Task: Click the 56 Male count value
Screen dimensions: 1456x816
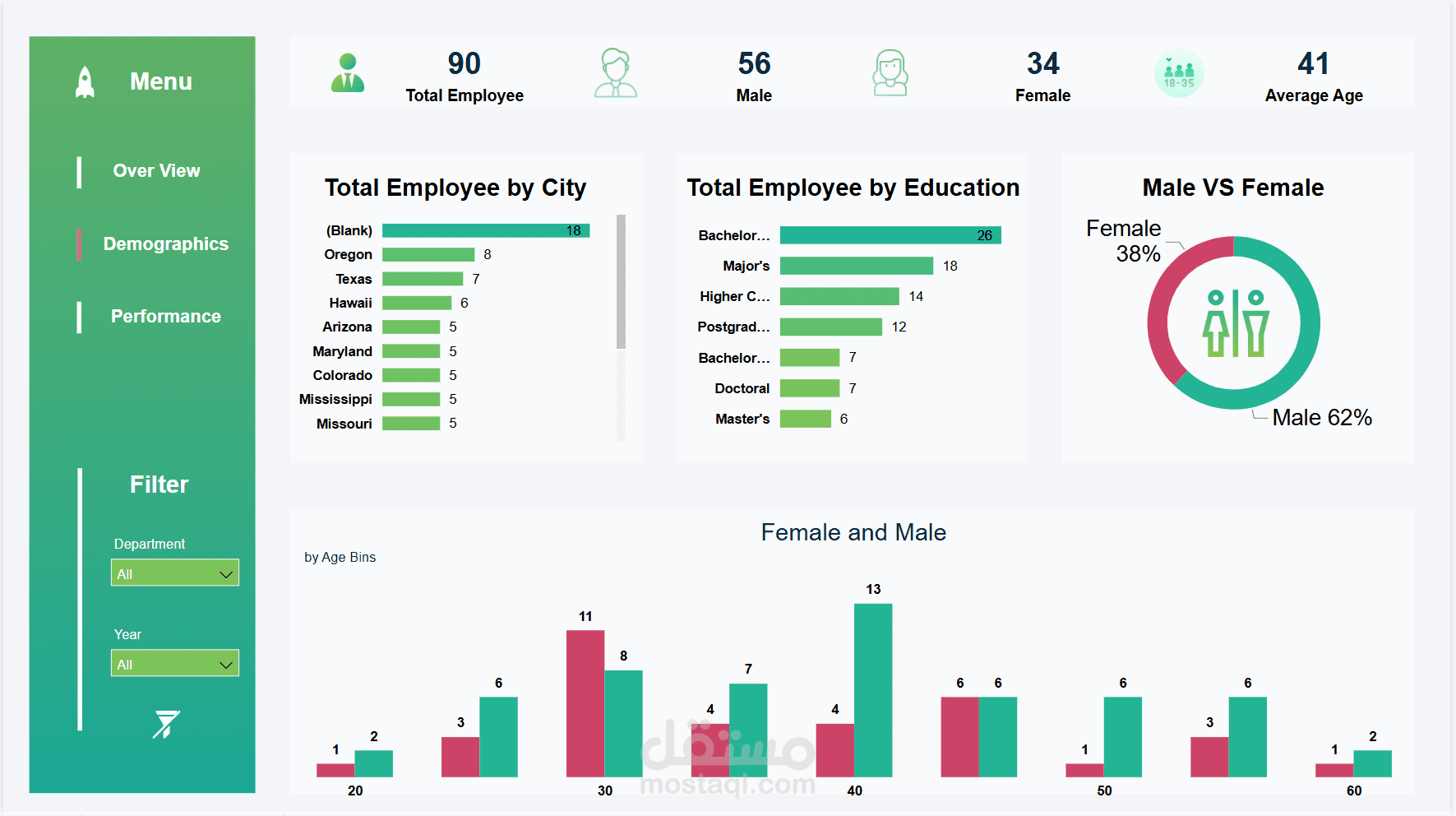Action: [754, 64]
